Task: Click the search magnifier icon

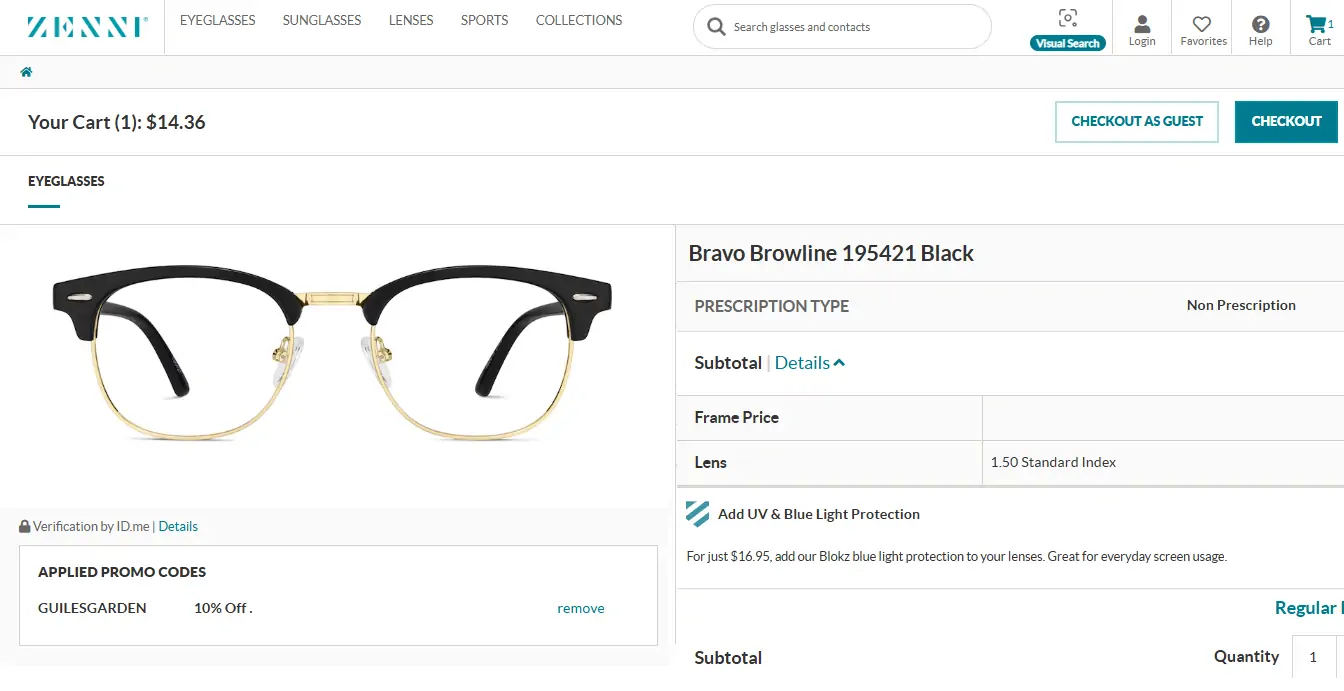Action: pyautogui.click(x=716, y=27)
